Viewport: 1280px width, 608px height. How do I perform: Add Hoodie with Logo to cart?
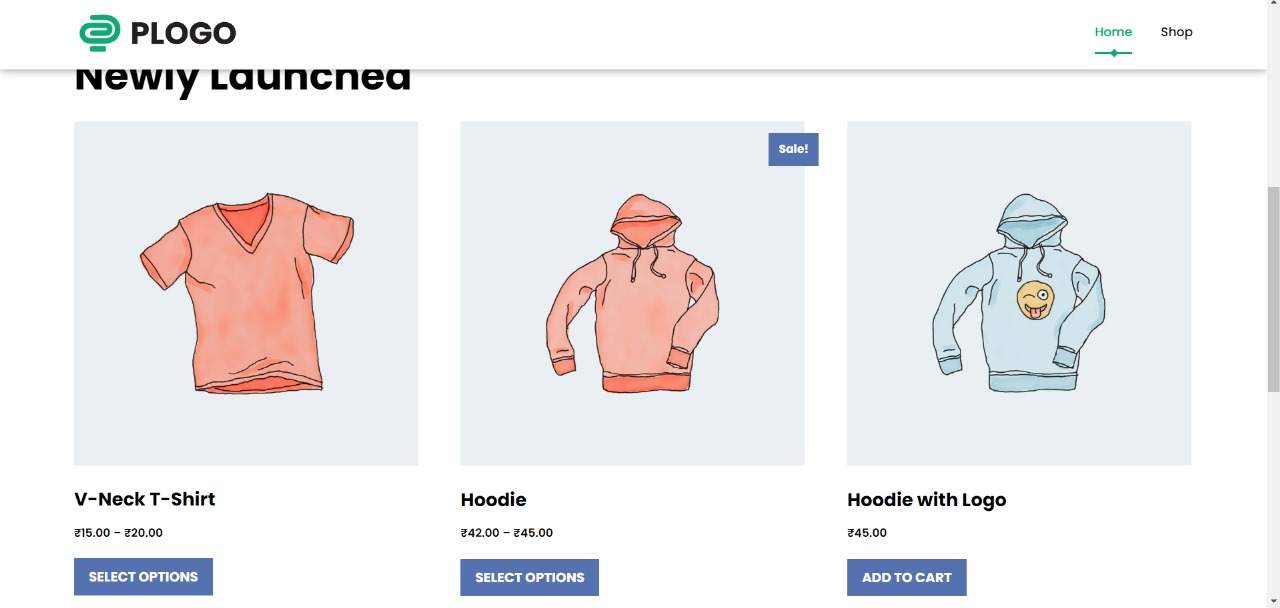[x=906, y=577]
